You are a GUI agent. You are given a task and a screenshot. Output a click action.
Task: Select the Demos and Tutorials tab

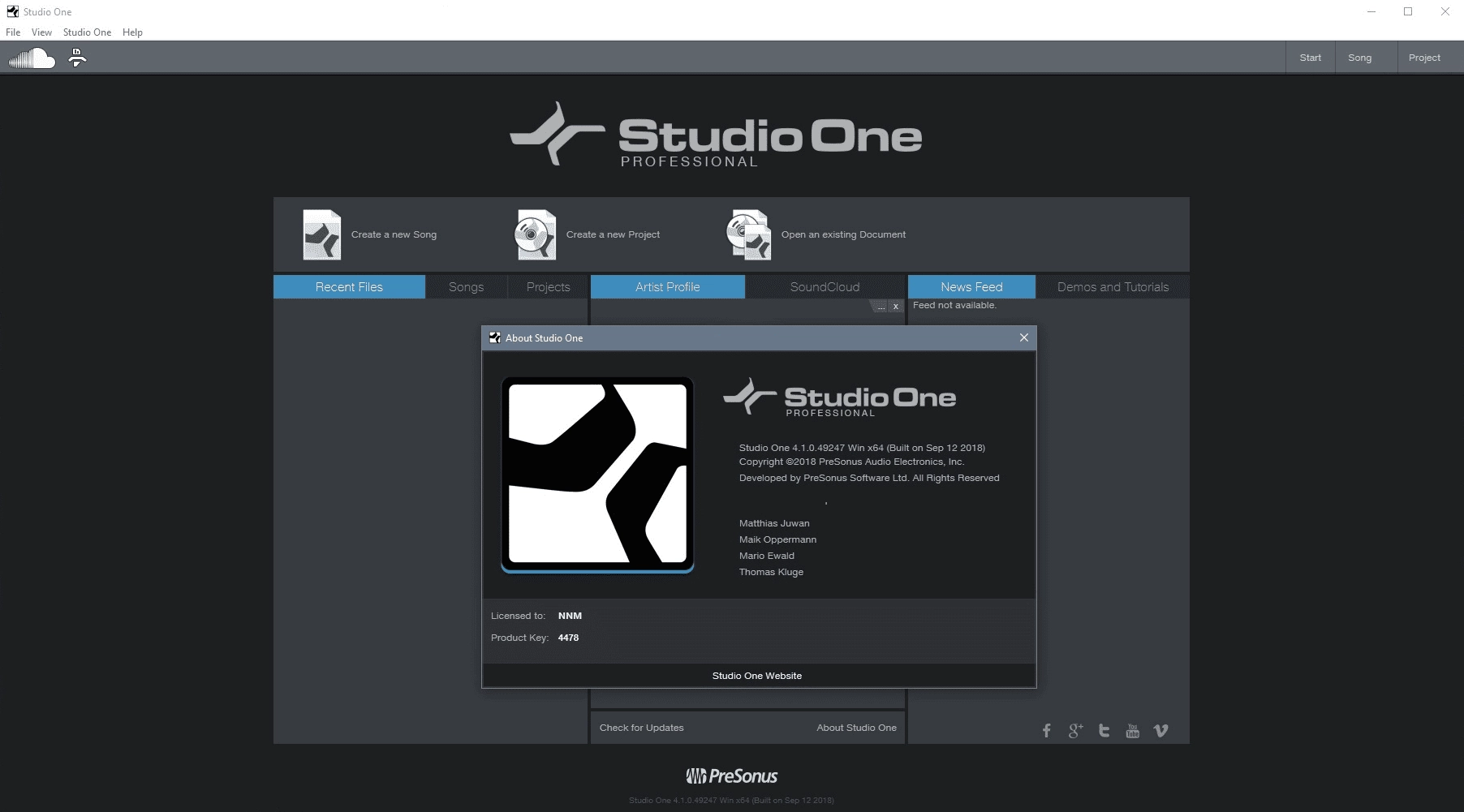tap(1113, 287)
